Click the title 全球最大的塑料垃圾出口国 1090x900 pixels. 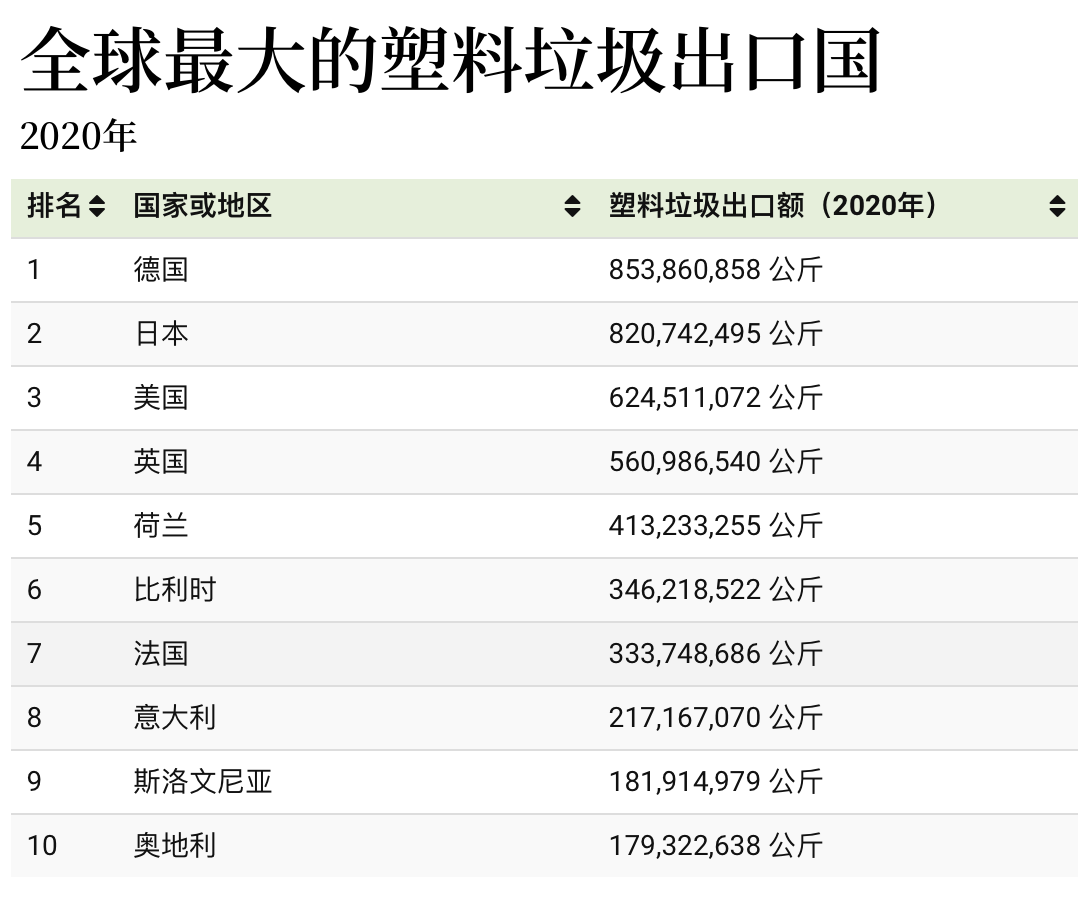click(450, 60)
